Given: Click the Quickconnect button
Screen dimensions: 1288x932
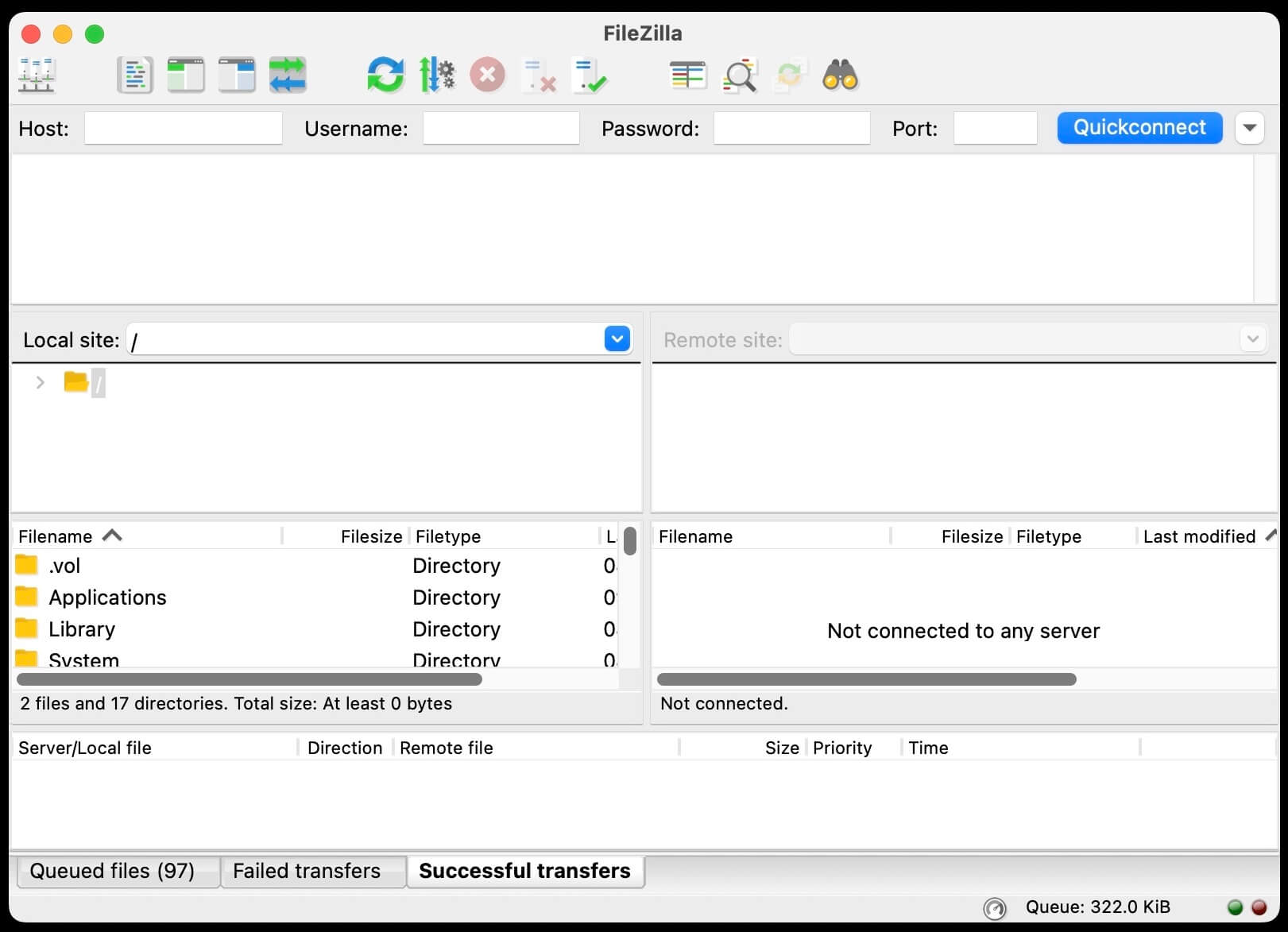Looking at the screenshot, I should [x=1139, y=128].
